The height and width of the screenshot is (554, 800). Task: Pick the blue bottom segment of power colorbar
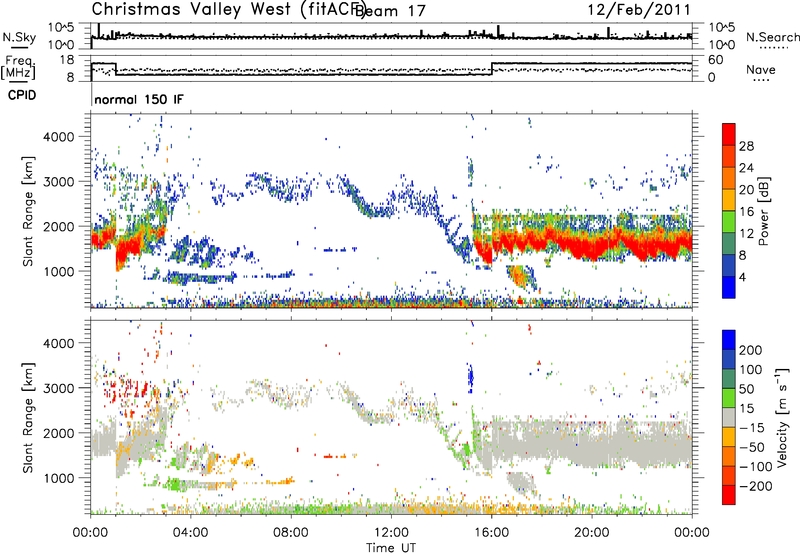tap(729, 287)
